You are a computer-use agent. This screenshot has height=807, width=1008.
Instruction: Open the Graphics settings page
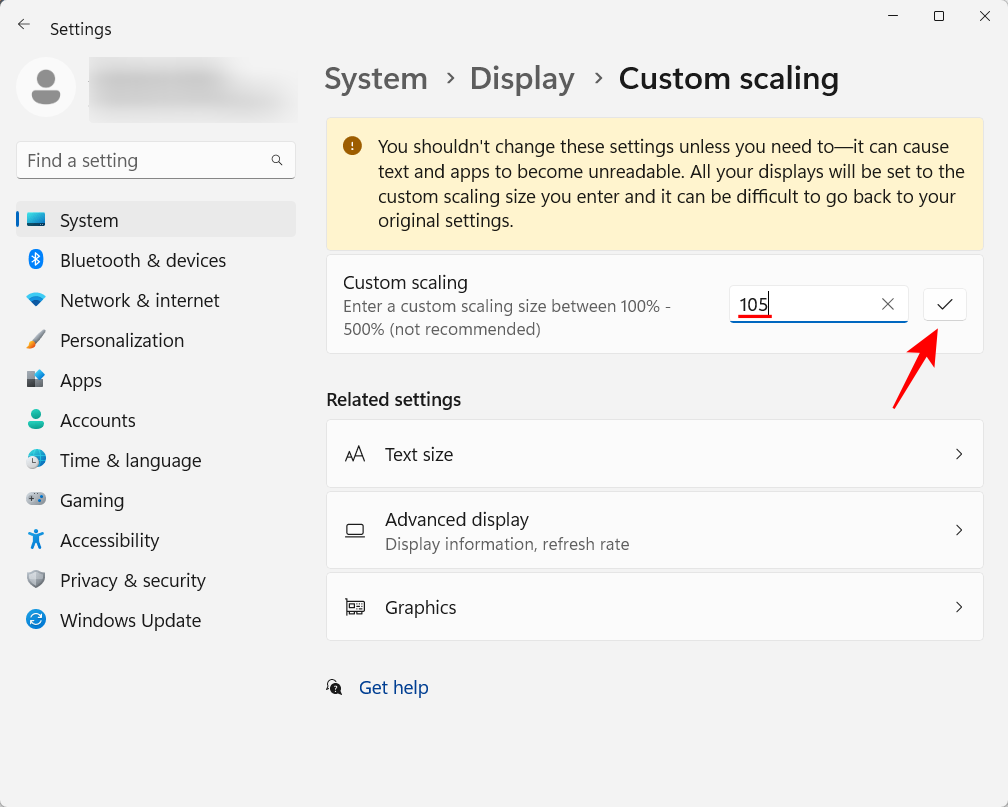[655, 607]
